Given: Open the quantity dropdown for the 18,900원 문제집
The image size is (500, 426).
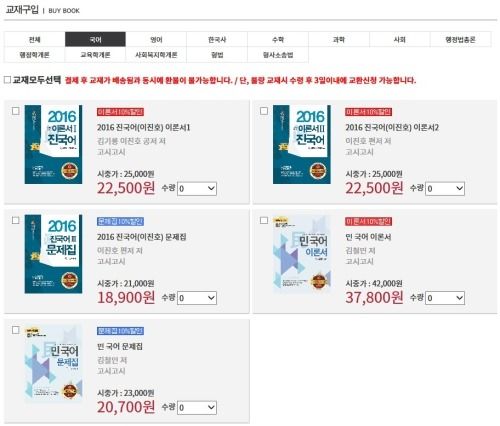Looking at the screenshot, I should pyautogui.click(x=197, y=298).
